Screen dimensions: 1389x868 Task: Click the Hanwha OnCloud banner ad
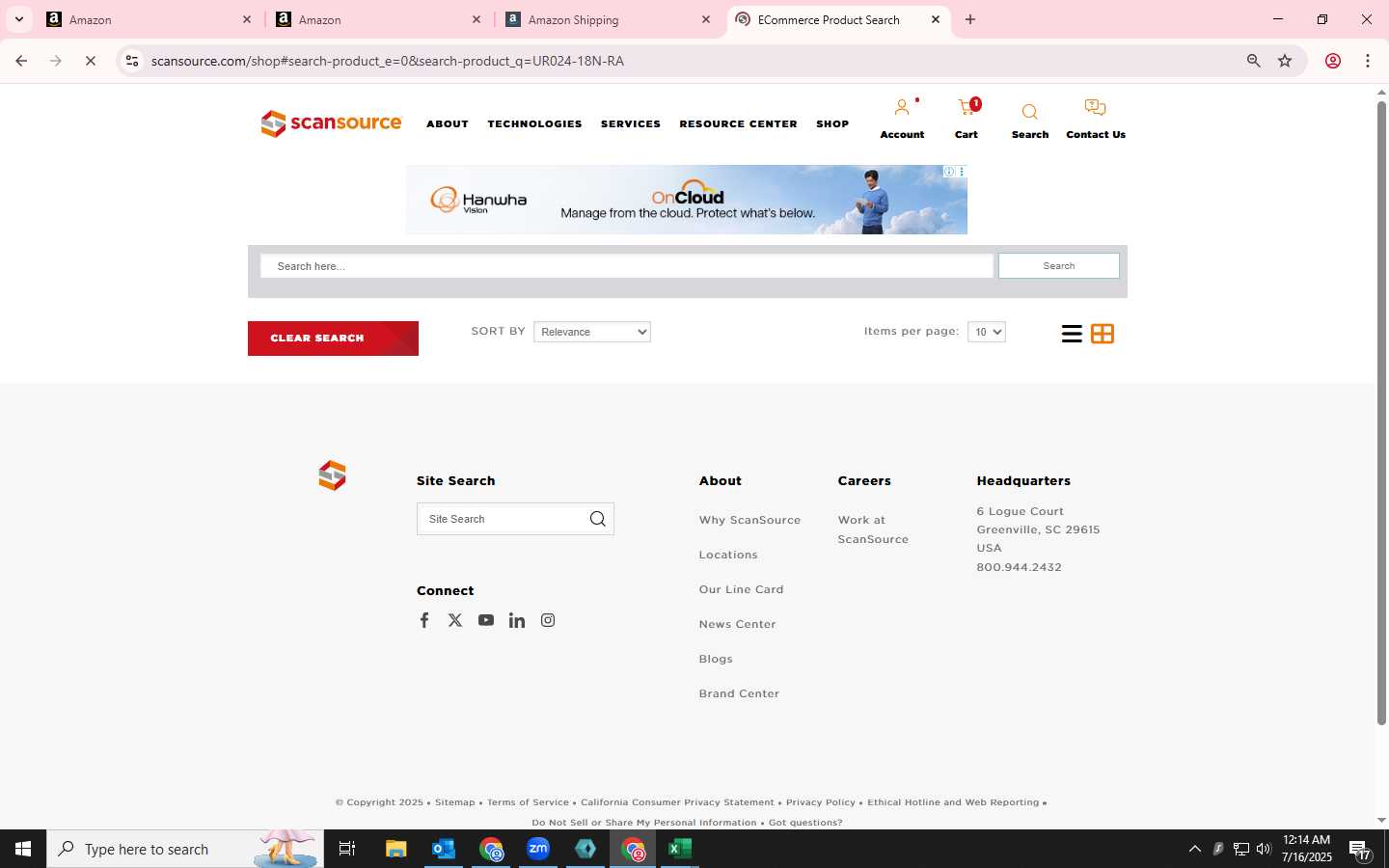tap(686, 200)
